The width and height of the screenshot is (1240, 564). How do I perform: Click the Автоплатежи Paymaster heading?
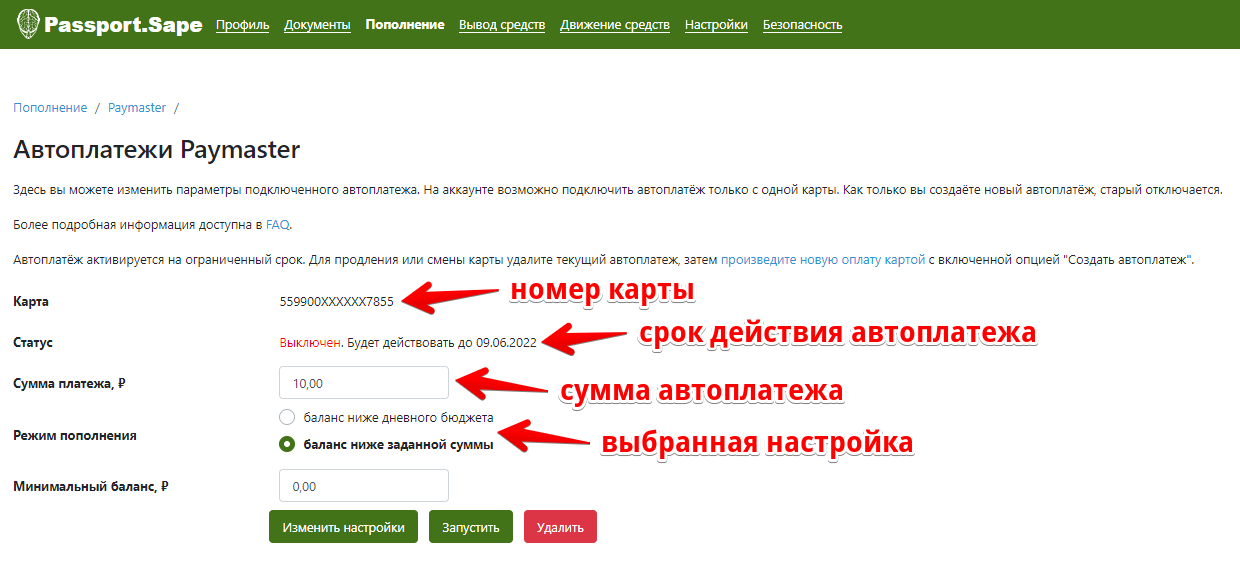(157, 150)
